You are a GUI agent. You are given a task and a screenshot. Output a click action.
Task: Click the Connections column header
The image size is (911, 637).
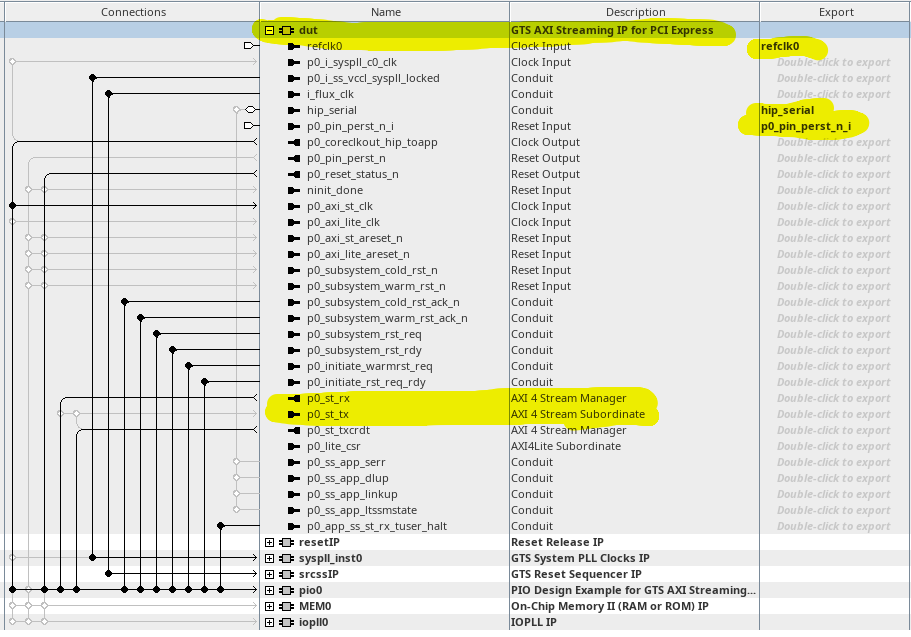pos(133,12)
